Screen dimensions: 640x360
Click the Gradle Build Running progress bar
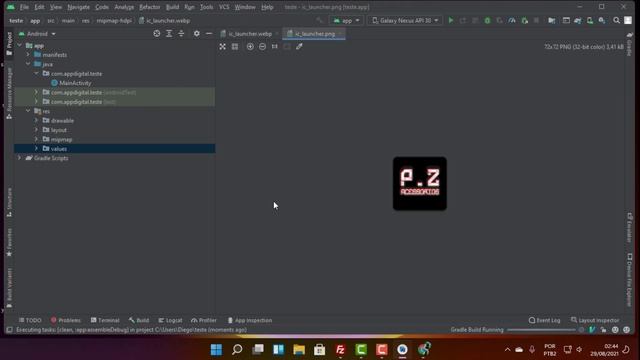coord(541,330)
